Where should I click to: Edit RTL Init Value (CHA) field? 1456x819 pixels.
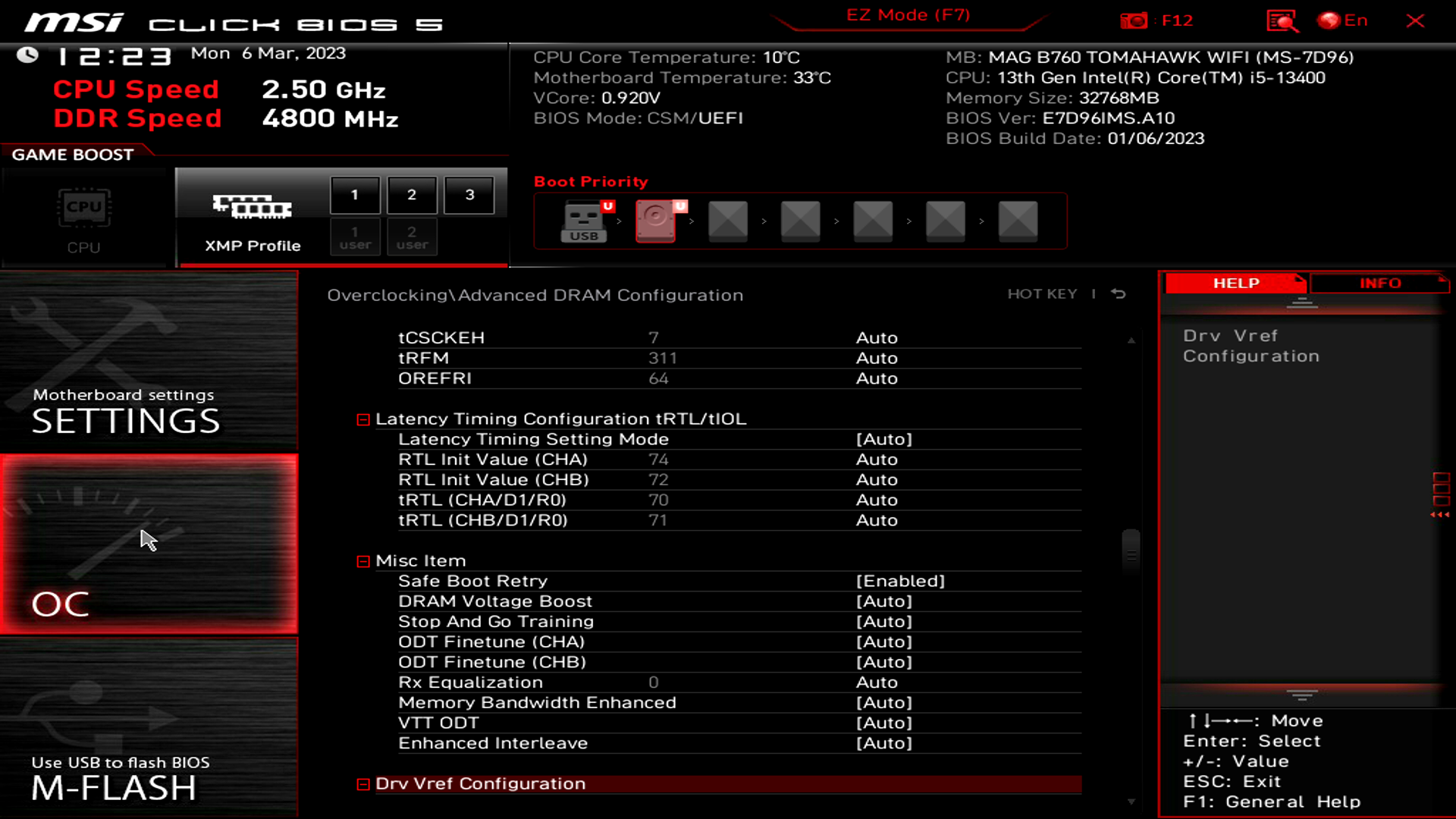coord(877,460)
